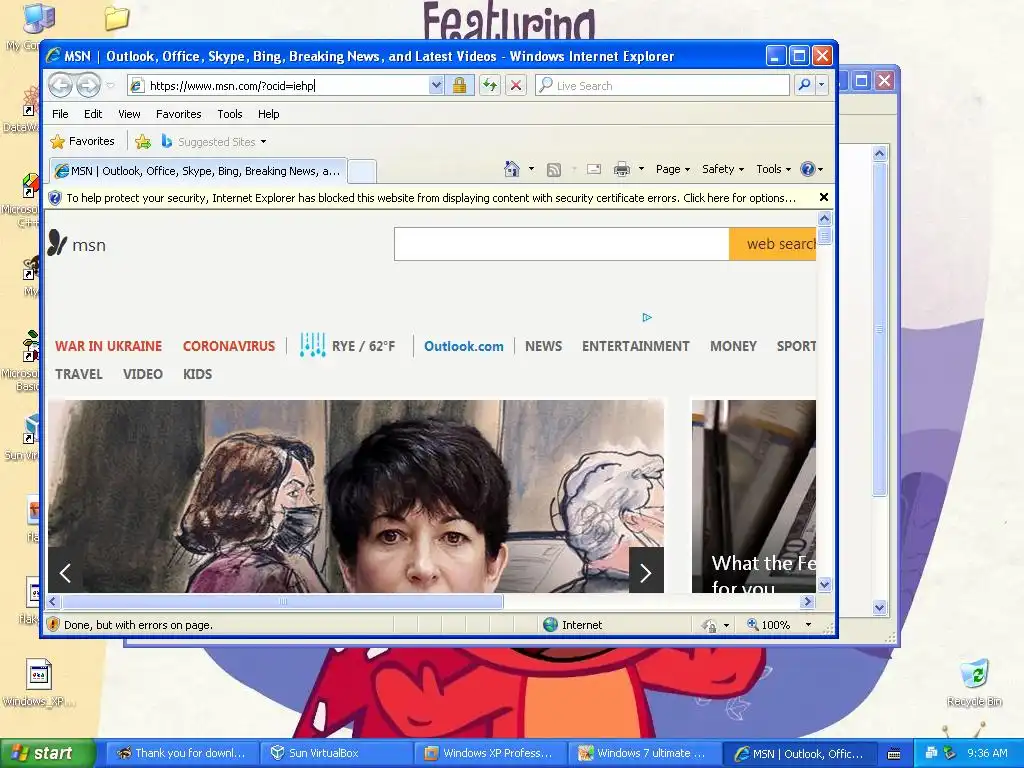Open the Favorites menu in the menu bar
The width and height of the screenshot is (1024, 768).
(x=178, y=114)
